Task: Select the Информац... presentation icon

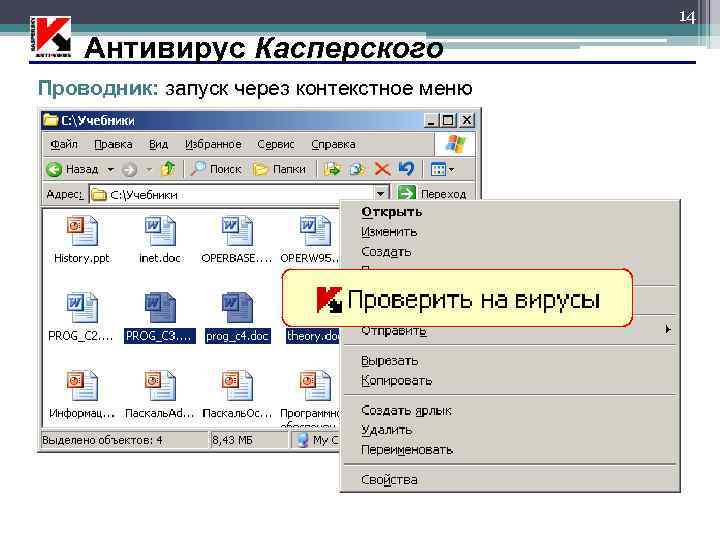Action: pyautogui.click(x=82, y=385)
